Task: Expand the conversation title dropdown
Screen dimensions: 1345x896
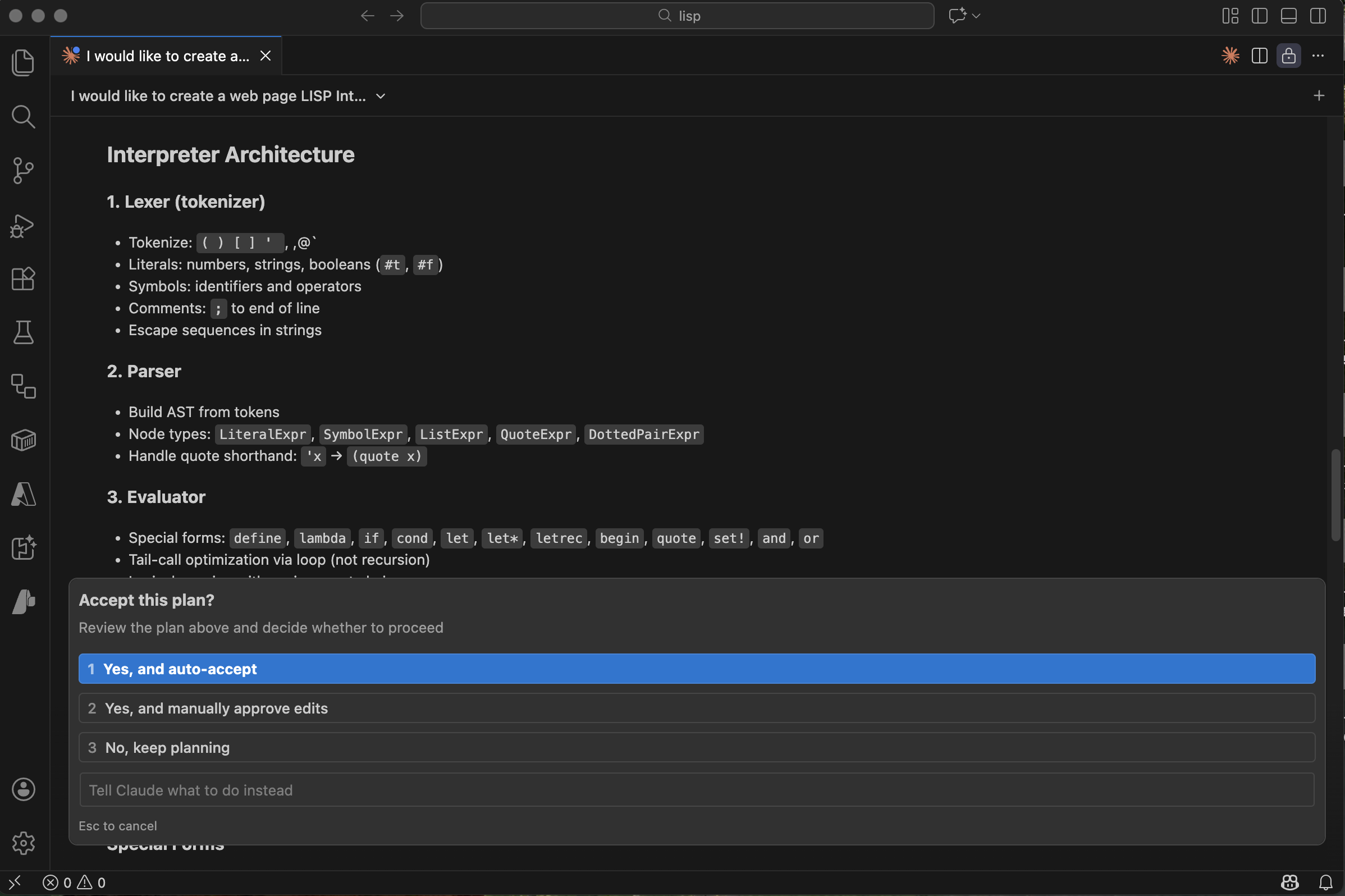Action: pos(381,96)
